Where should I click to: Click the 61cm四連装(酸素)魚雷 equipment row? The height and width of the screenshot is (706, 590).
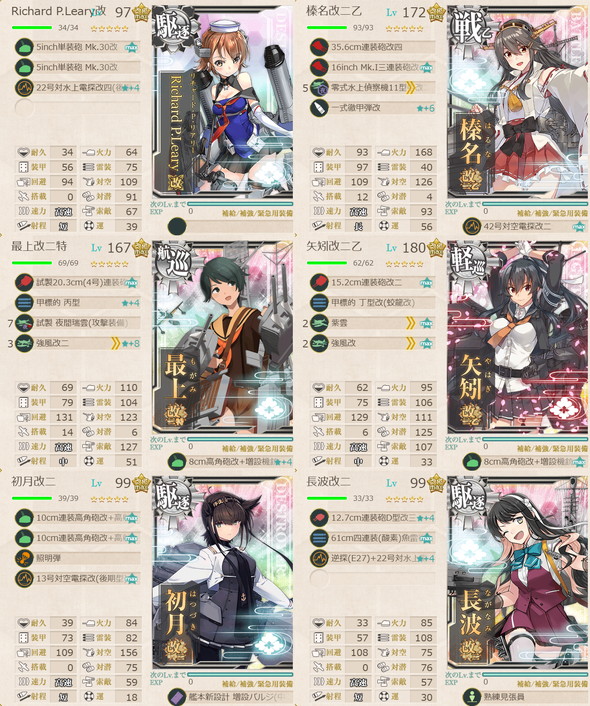point(372,538)
